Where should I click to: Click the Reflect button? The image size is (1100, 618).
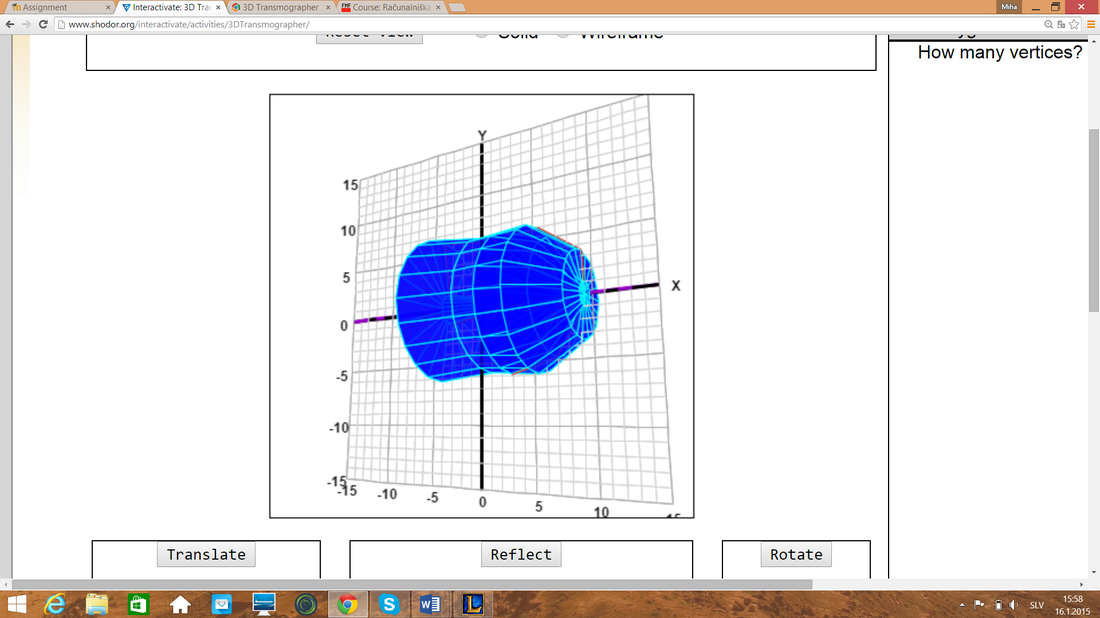click(x=520, y=555)
